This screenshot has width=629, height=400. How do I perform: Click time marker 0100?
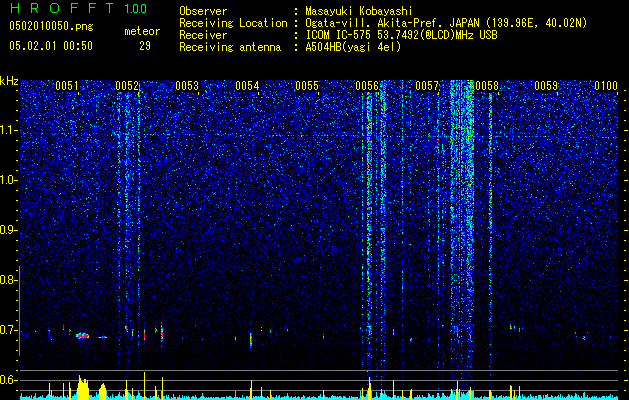tap(606, 86)
